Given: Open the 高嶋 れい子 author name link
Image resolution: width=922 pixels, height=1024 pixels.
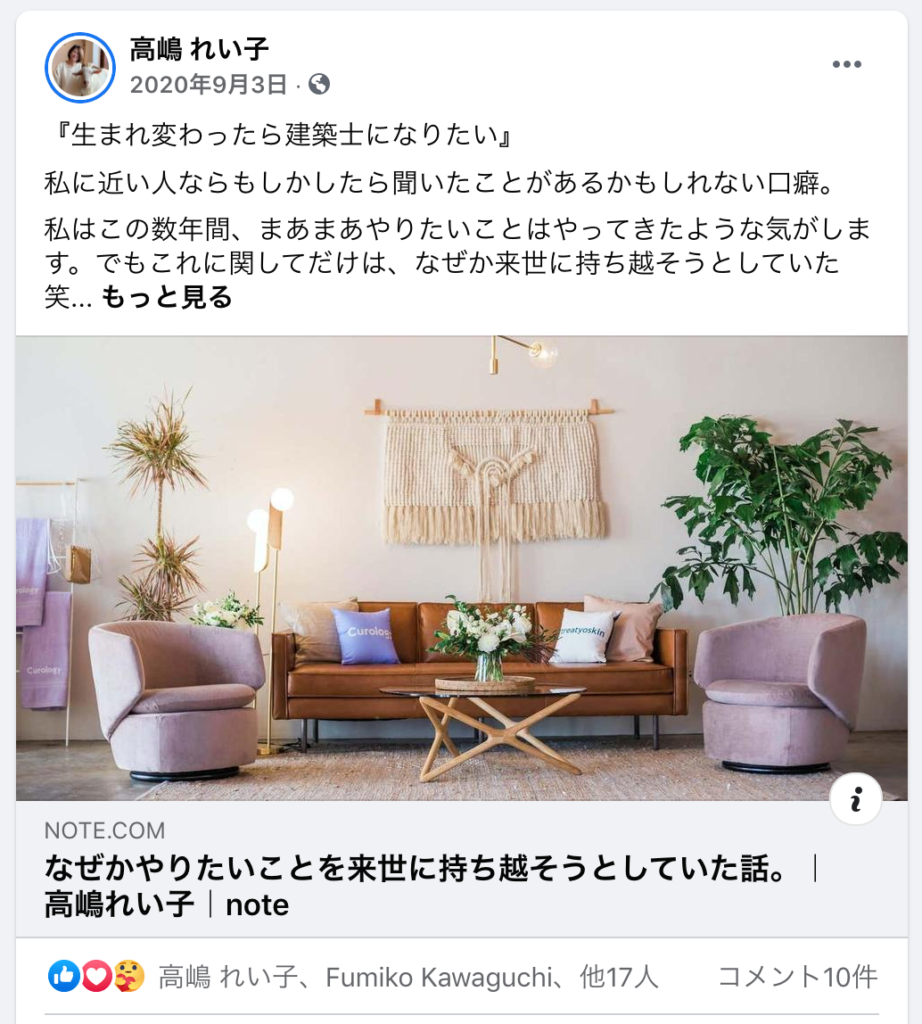Looking at the screenshot, I should (199, 49).
